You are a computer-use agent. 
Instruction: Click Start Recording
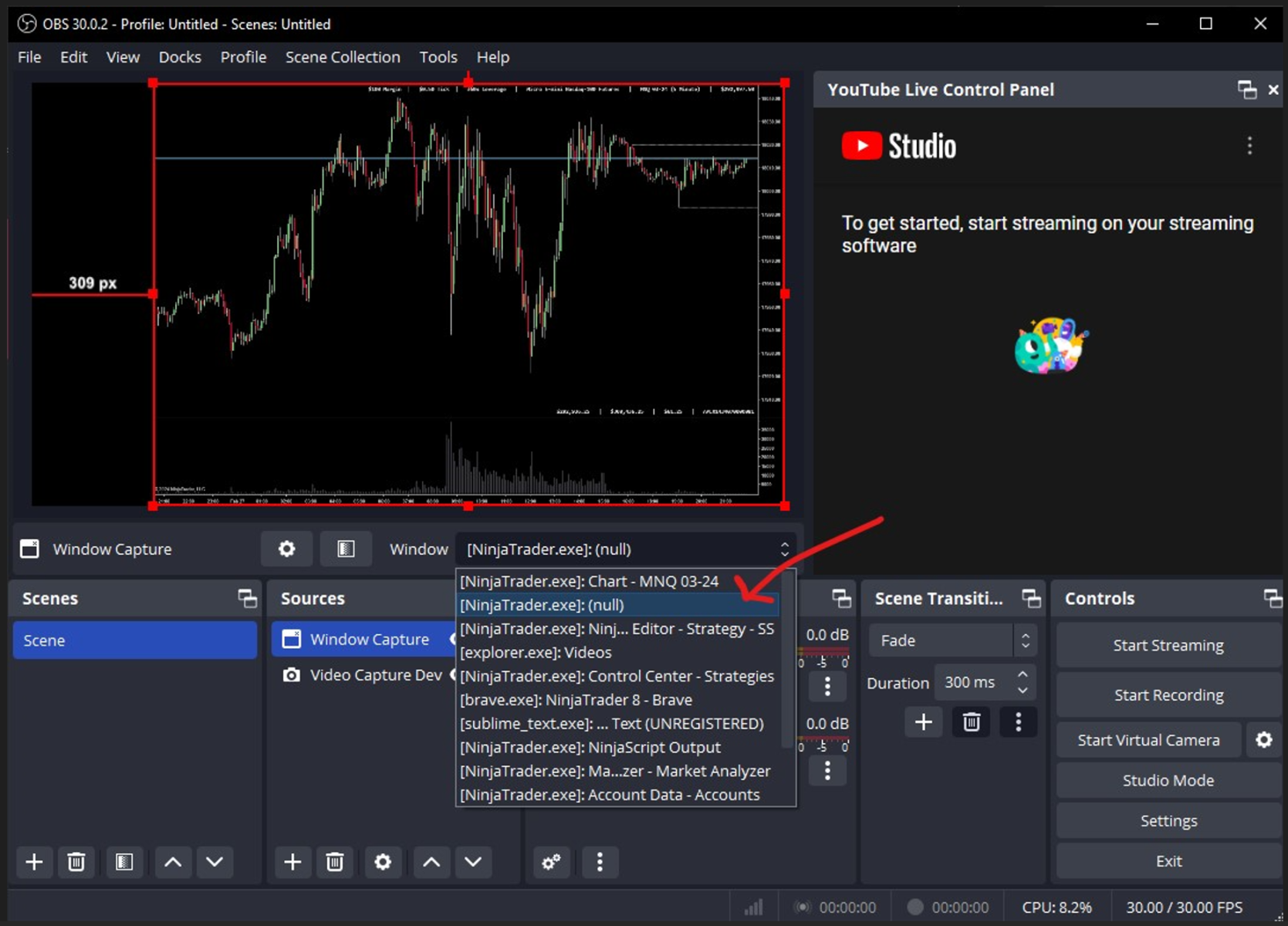click(1168, 695)
